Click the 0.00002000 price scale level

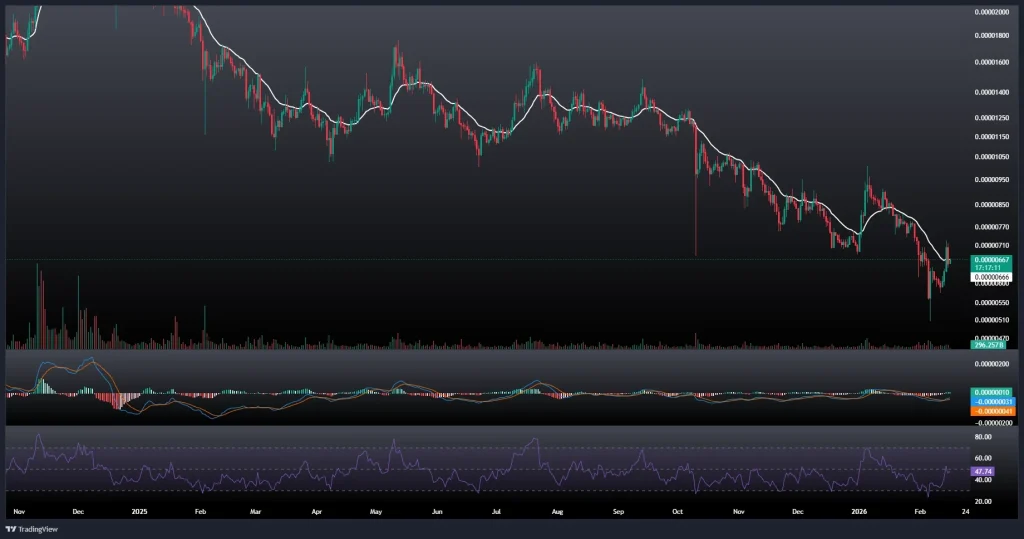pyautogui.click(x=991, y=12)
